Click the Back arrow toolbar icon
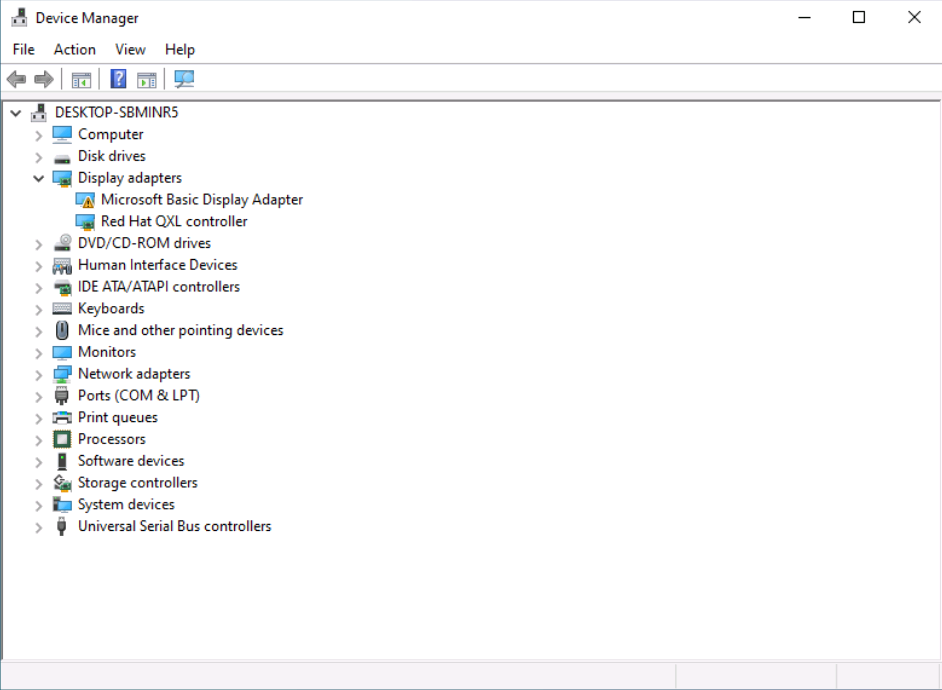This screenshot has width=942, height=690. coord(16,79)
